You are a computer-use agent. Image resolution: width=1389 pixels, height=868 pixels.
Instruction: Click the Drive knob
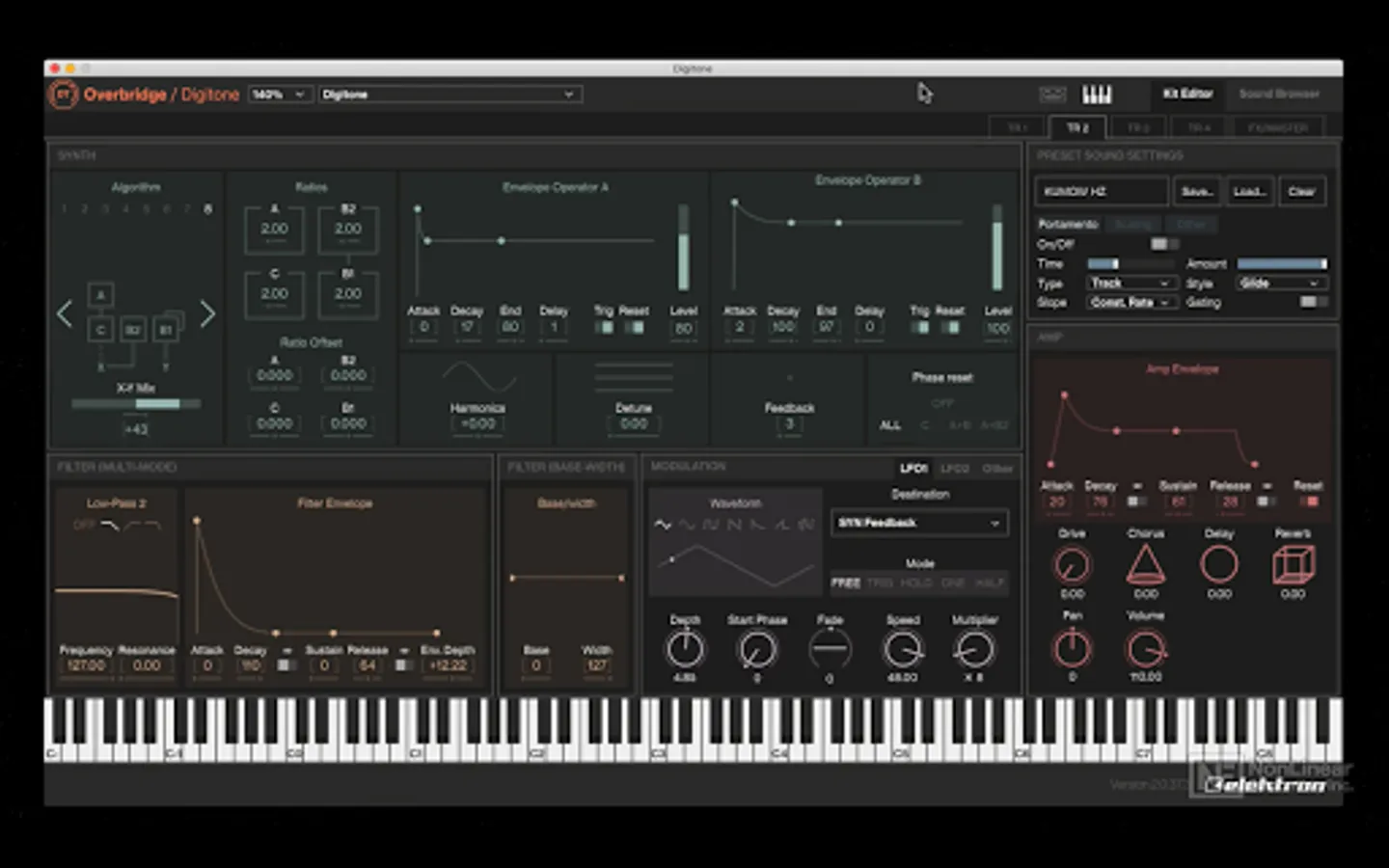click(1072, 565)
